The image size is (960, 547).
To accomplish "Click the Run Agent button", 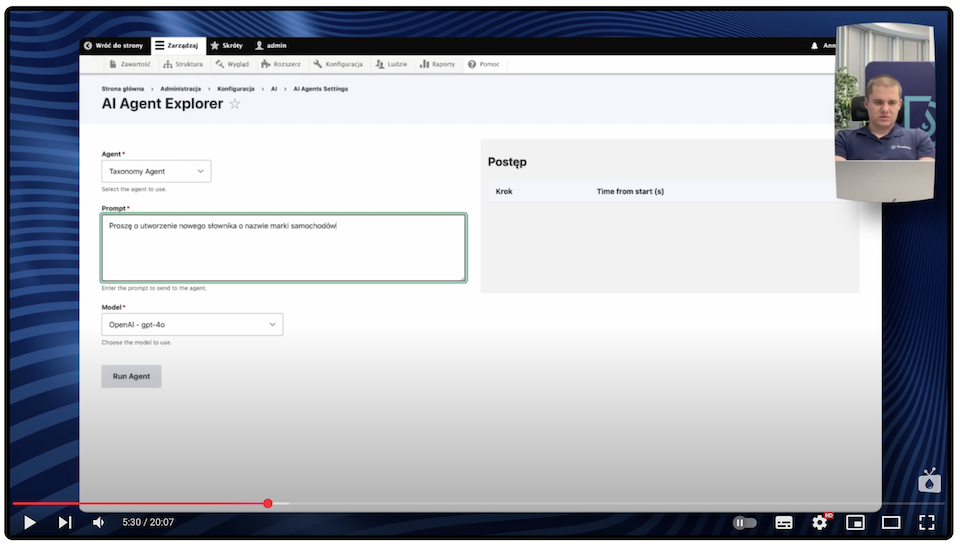I will click(131, 376).
